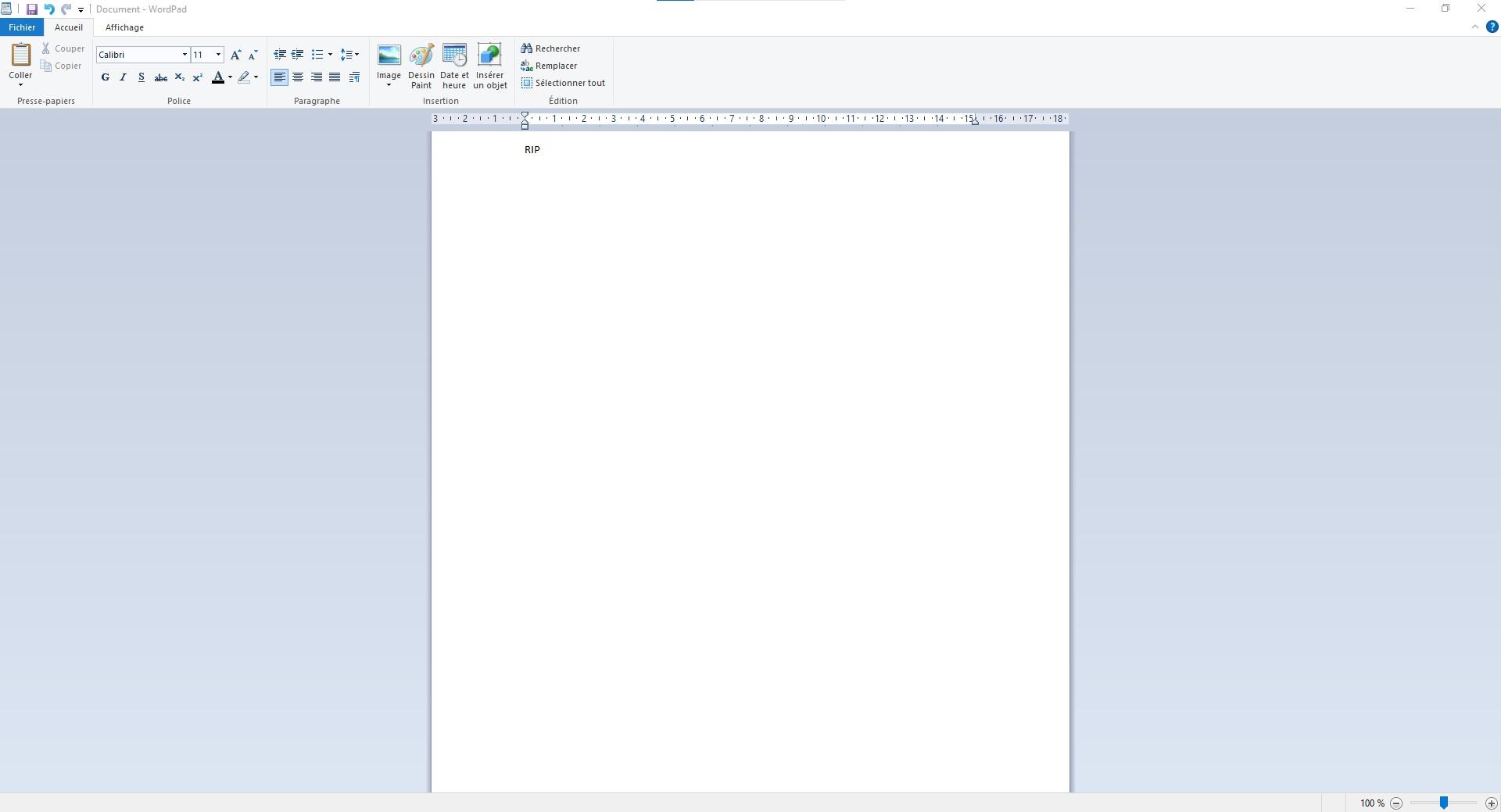This screenshot has height=812, width=1501.
Task: Toggle italic formatting
Action: (123, 77)
